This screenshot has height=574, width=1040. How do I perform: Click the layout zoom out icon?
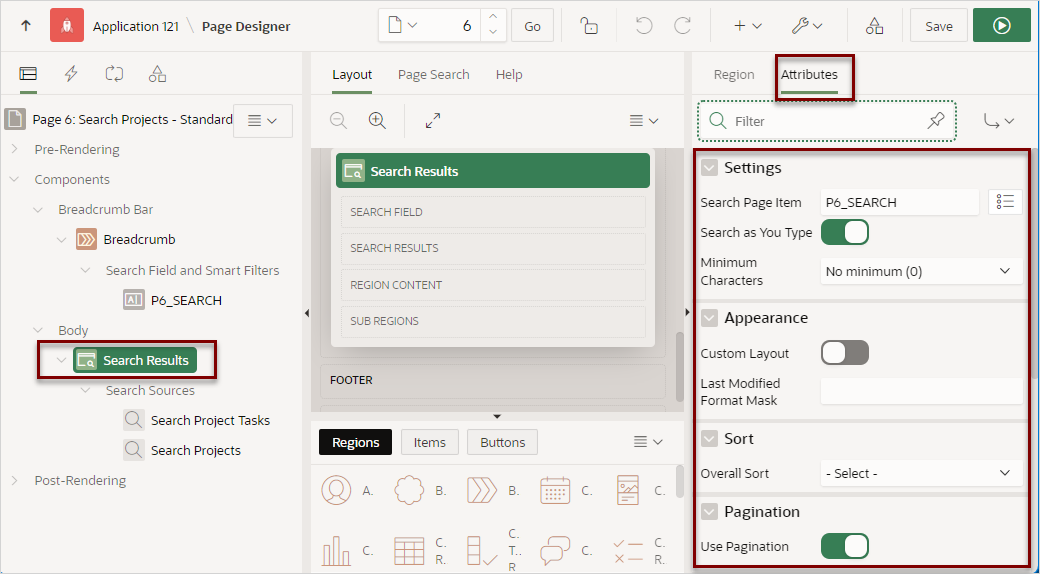338,120
